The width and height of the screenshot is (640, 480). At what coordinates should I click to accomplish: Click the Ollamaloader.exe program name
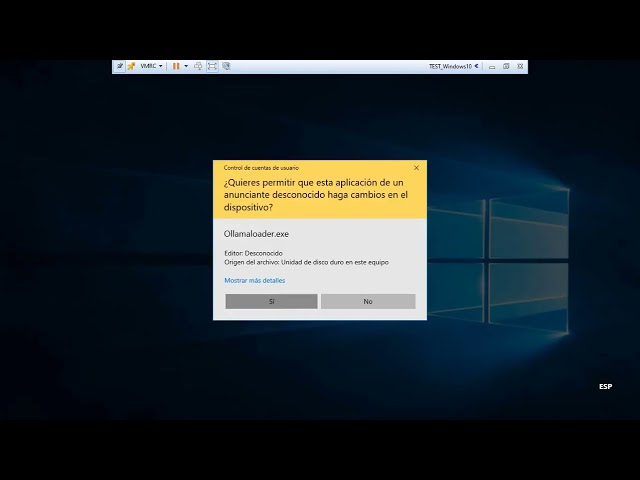point(256,234)
